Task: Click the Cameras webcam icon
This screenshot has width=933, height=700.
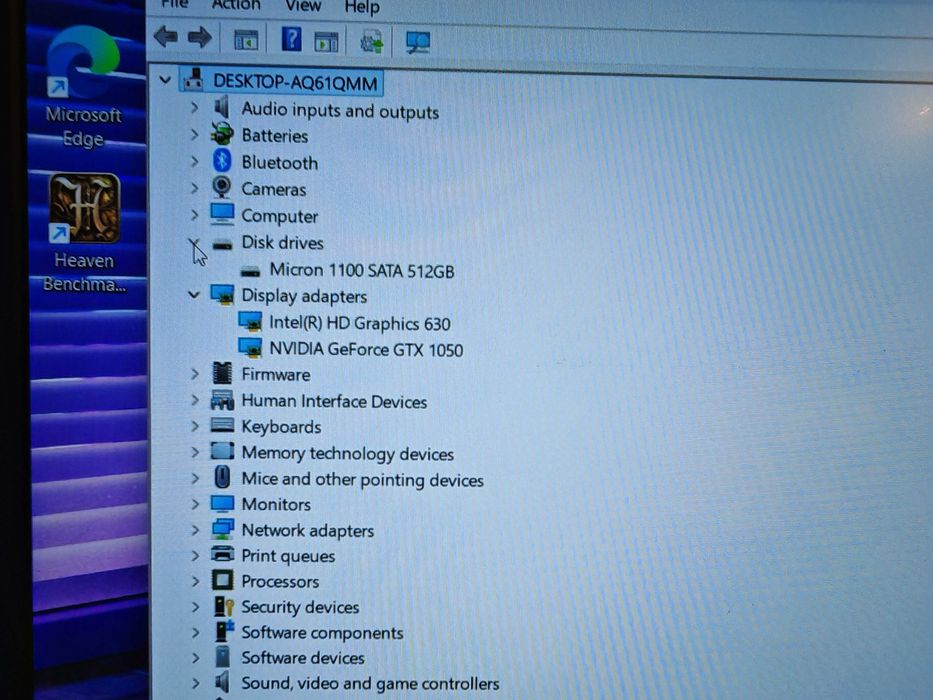Action: point(222,188)
